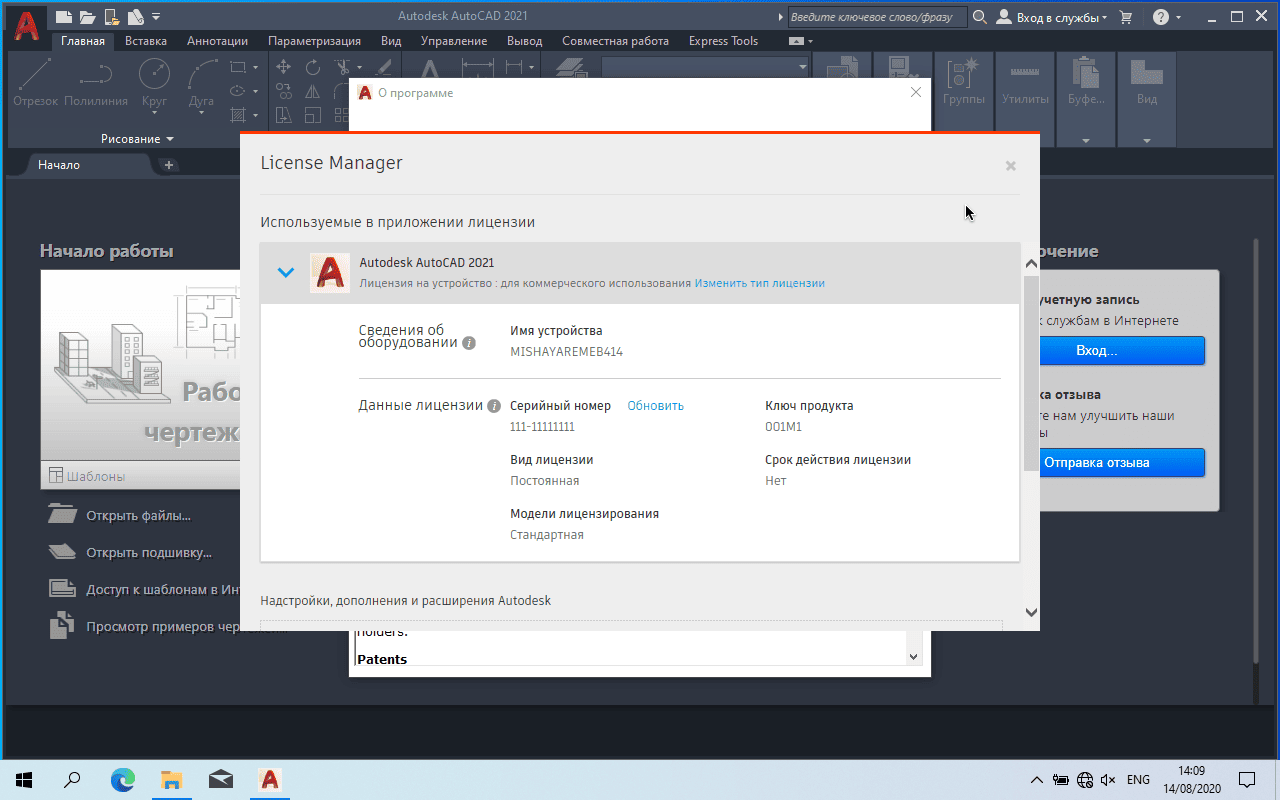The width and height of the screenshot is (1280, 800).
Task: Expand the Буфер ribbon panel dropdown
Action: (1086, 140)
